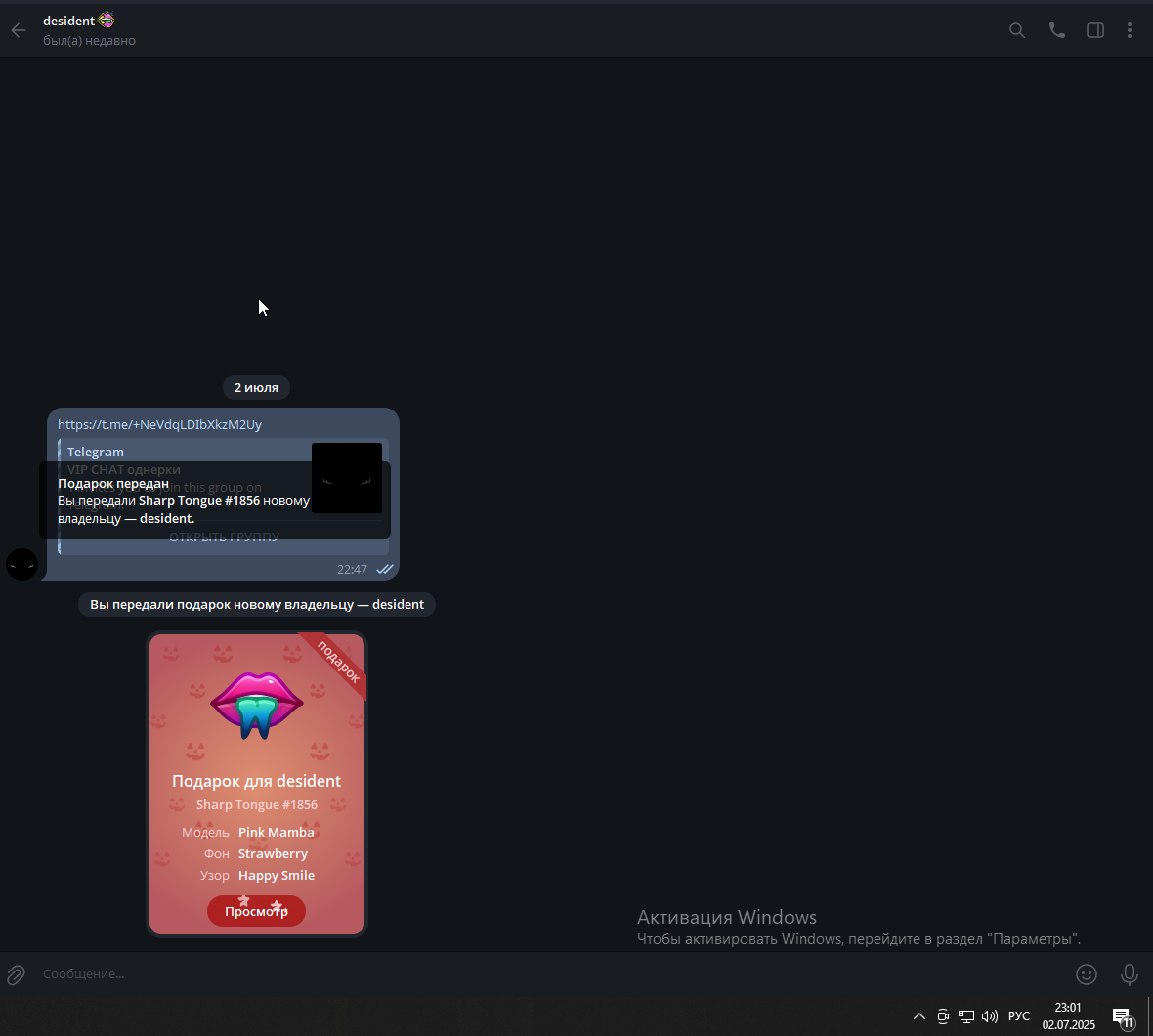
Task: Click the 2 июля date badge
Action: point(256,387)
